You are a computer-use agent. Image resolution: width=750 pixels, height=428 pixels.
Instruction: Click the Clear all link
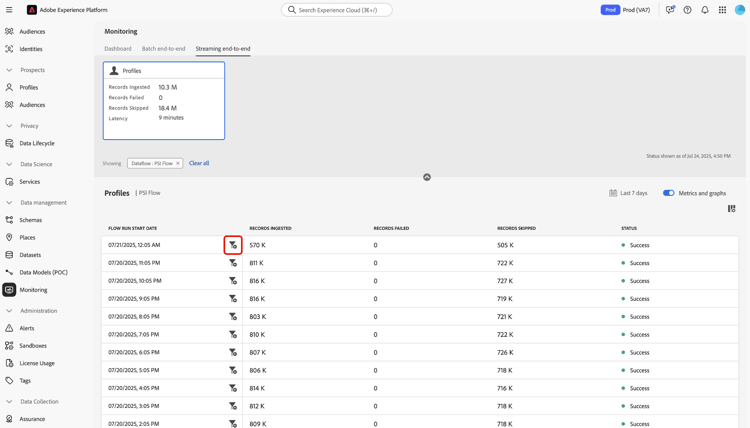pos(199,163)
